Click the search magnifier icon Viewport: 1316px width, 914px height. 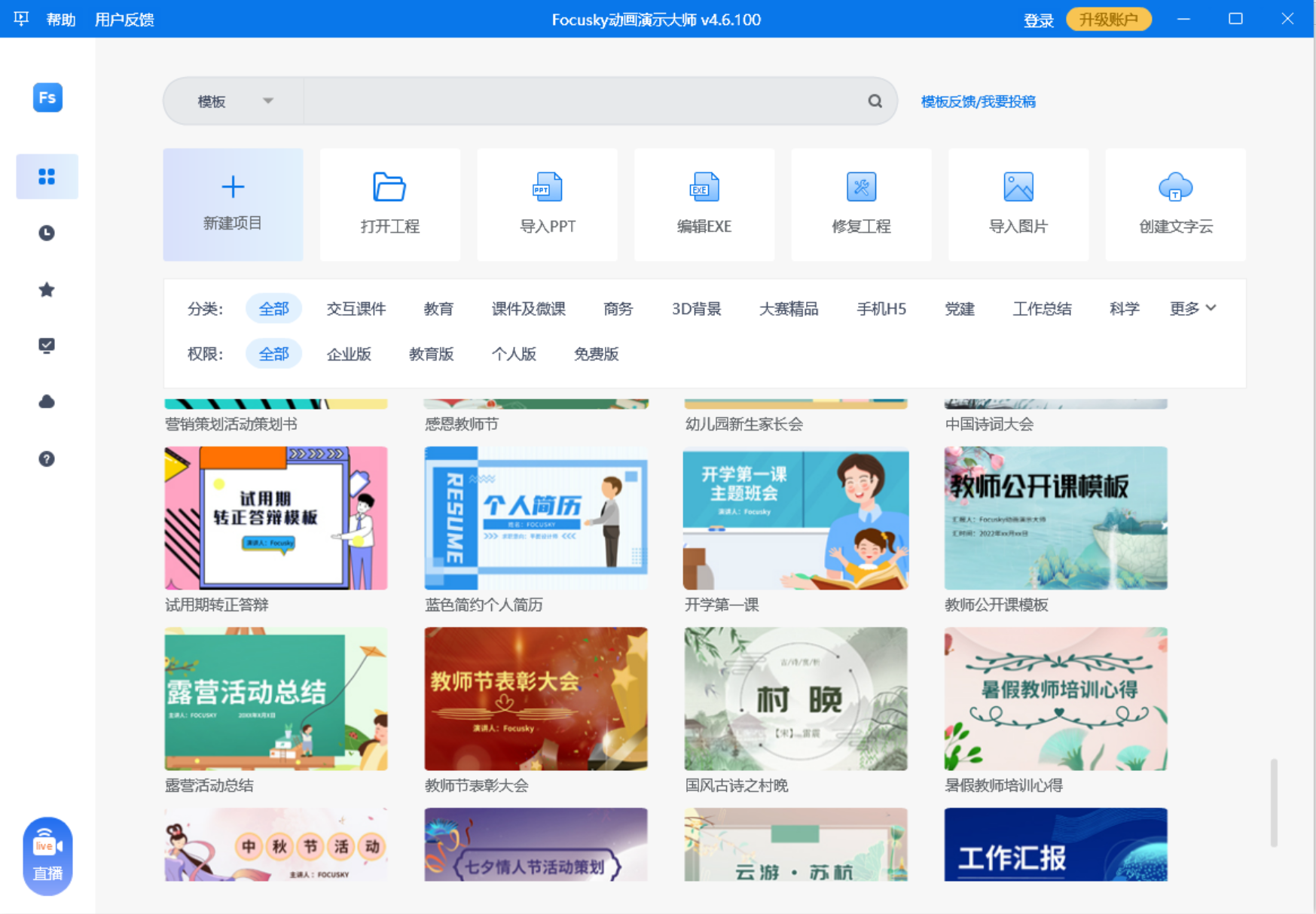[x=875, y=101]
